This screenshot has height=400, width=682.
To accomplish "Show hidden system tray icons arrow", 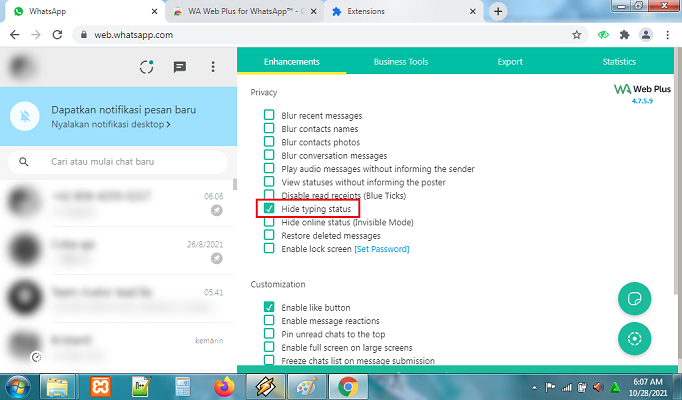I will click(534, 387).
